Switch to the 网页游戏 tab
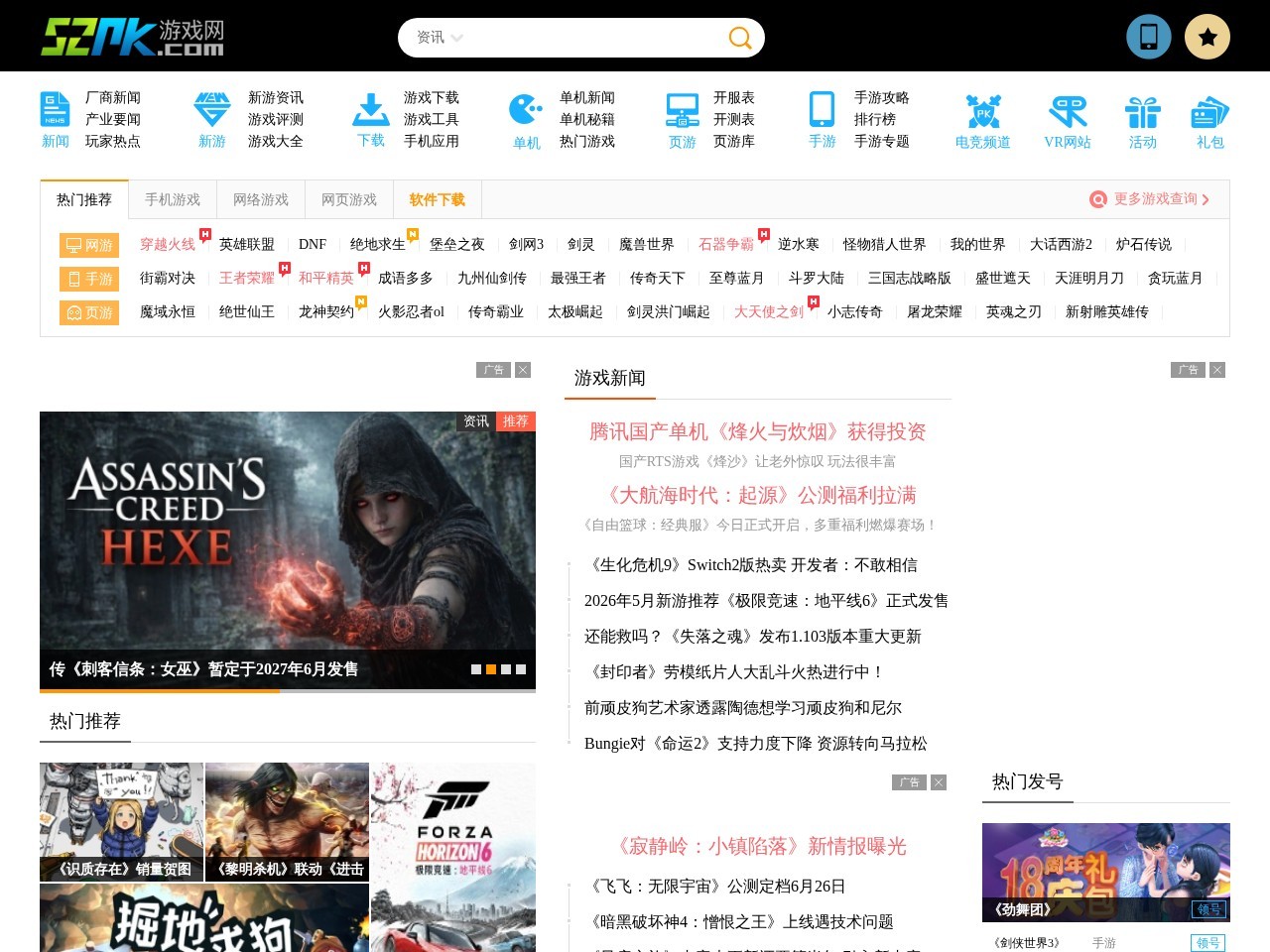This screenshot has width=1270, height=952. (349, 199)
